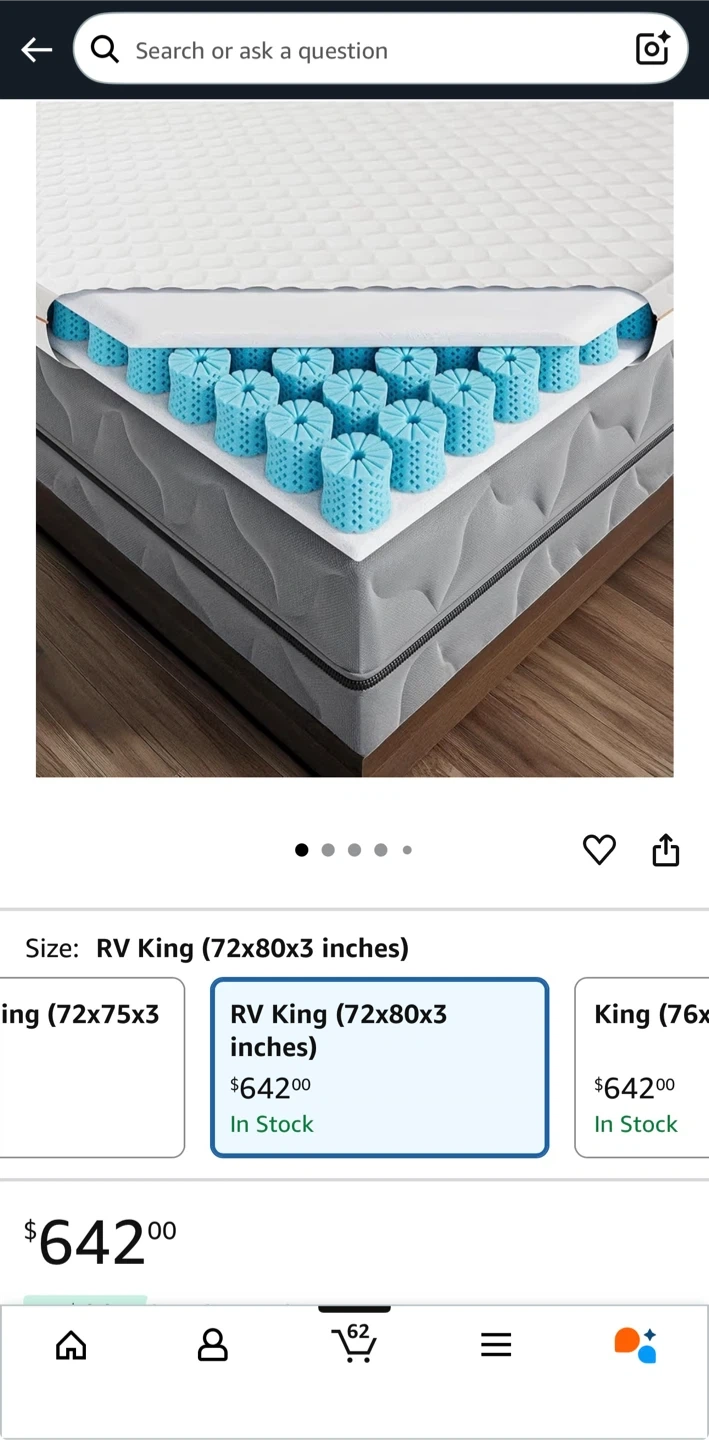Click the magnifying glass search icon
The height and width of the screenshot is (1440, 709).
pos(105,49)
